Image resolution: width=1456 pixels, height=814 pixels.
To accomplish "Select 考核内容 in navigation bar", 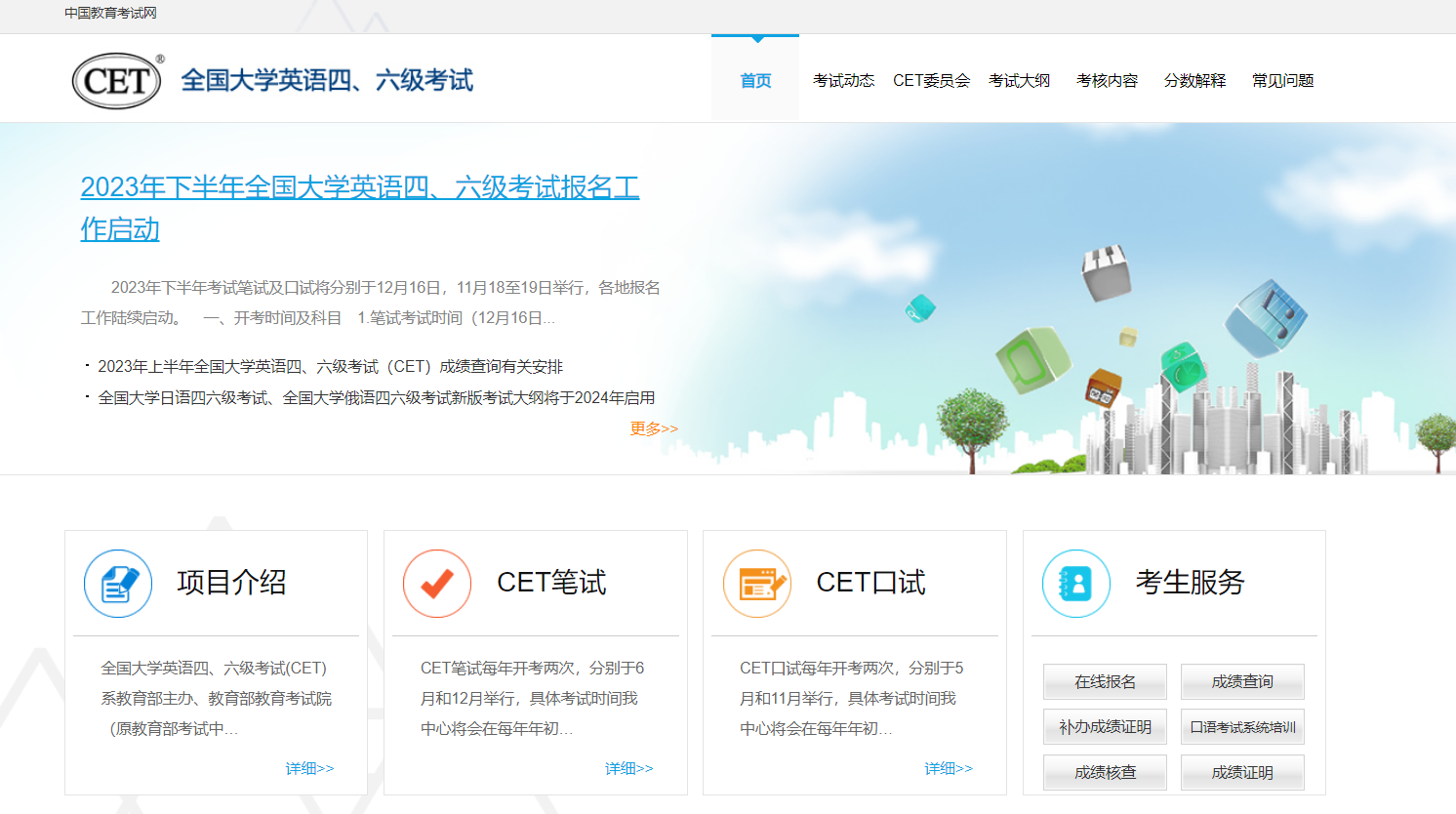I will (1107, 80).
